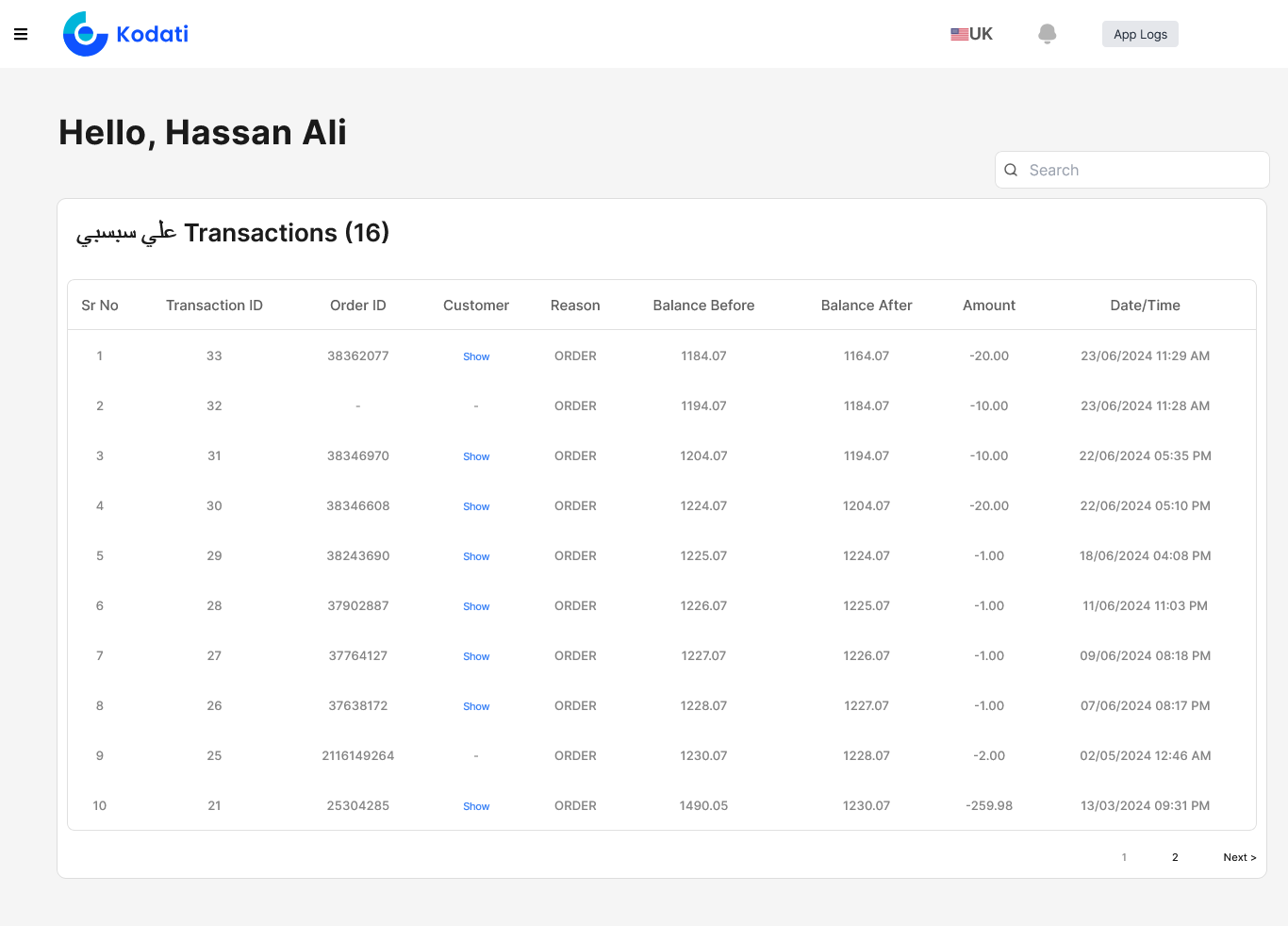Open the UK language selector

[x=971, y=34]
